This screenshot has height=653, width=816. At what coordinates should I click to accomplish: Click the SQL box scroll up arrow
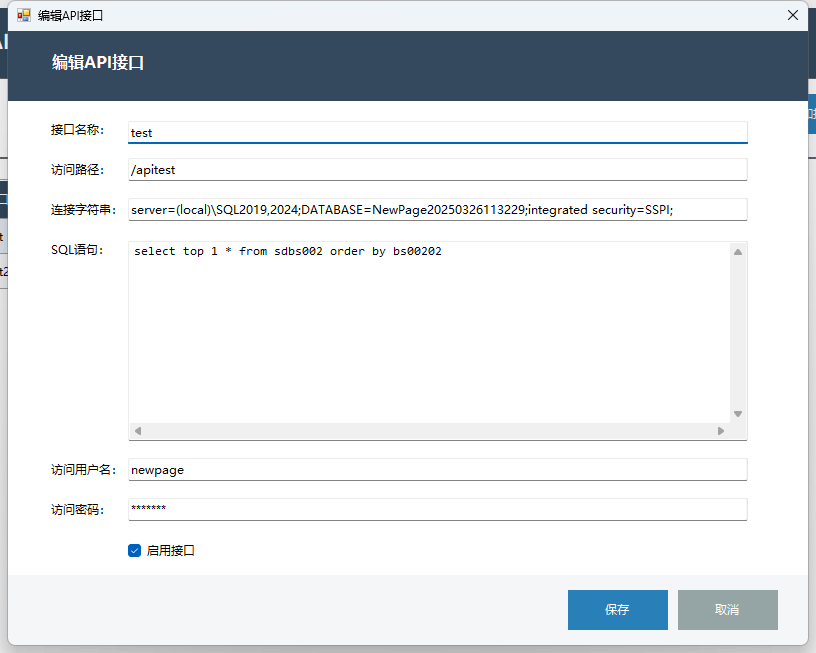[x=738, y=252]
